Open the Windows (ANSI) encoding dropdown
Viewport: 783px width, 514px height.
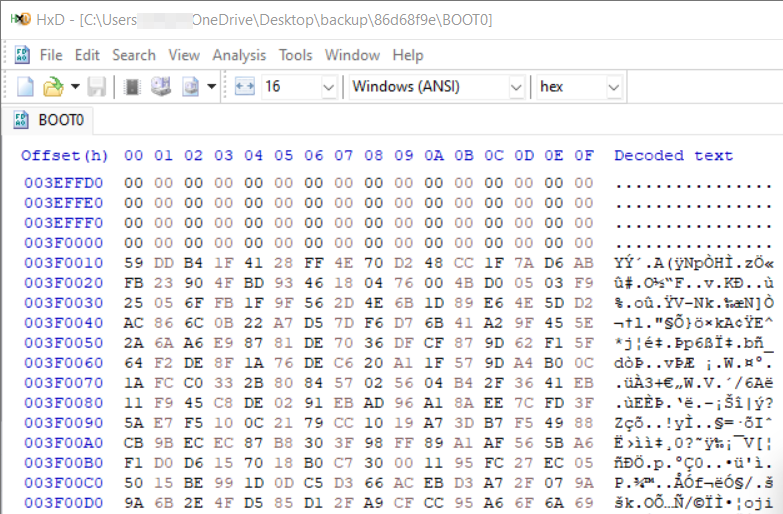pos(436,87)
